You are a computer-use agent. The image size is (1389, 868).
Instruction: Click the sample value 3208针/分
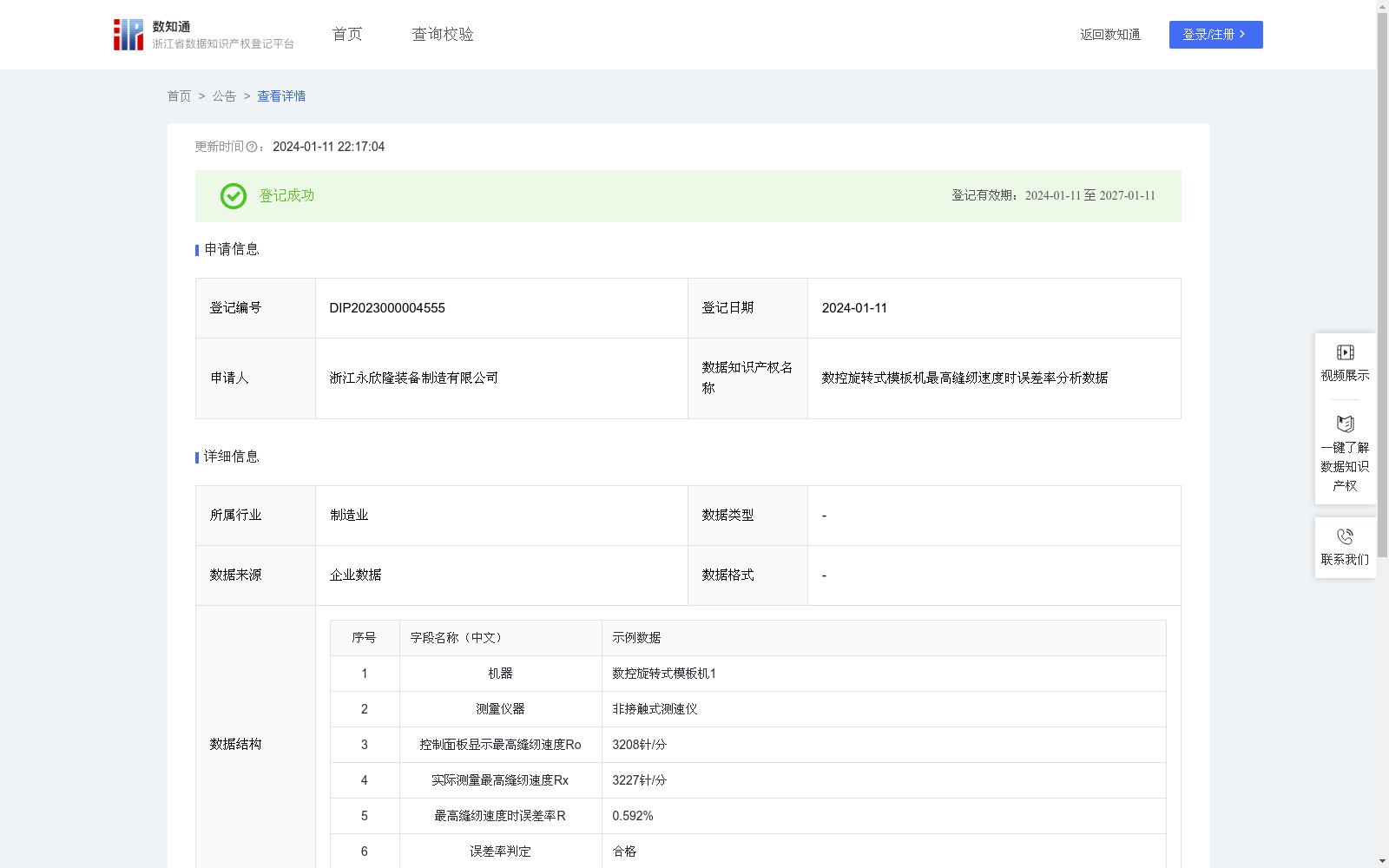tap(639, 745)
